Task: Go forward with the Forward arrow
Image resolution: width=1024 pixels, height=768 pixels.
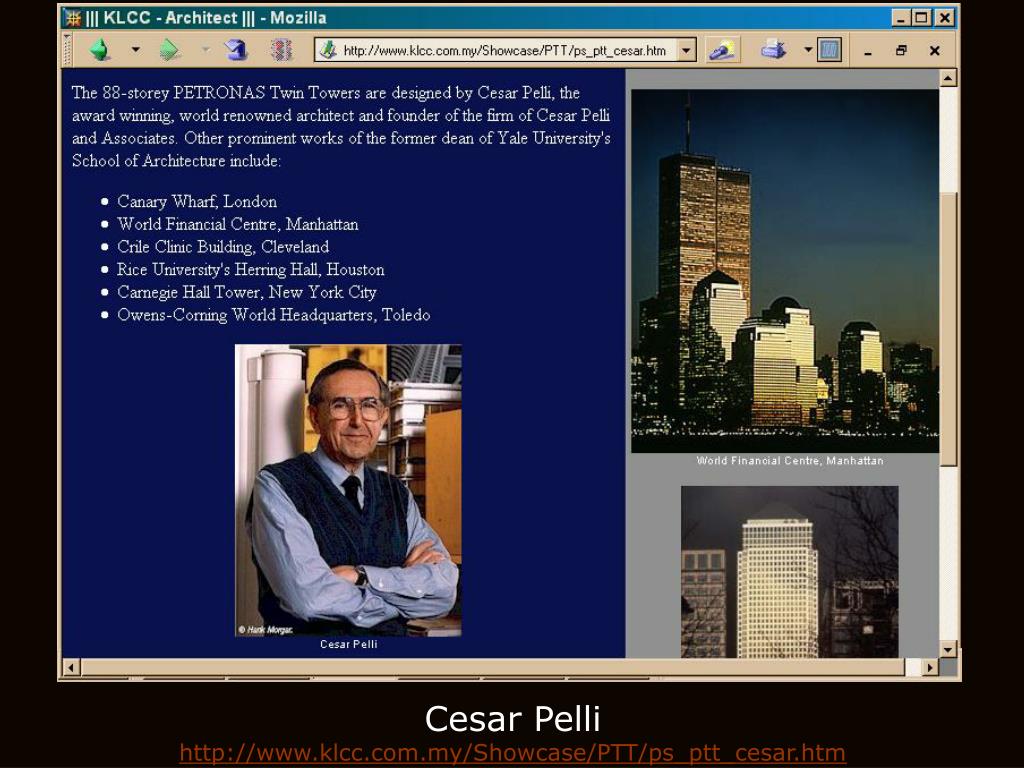Action: point(169,50)
